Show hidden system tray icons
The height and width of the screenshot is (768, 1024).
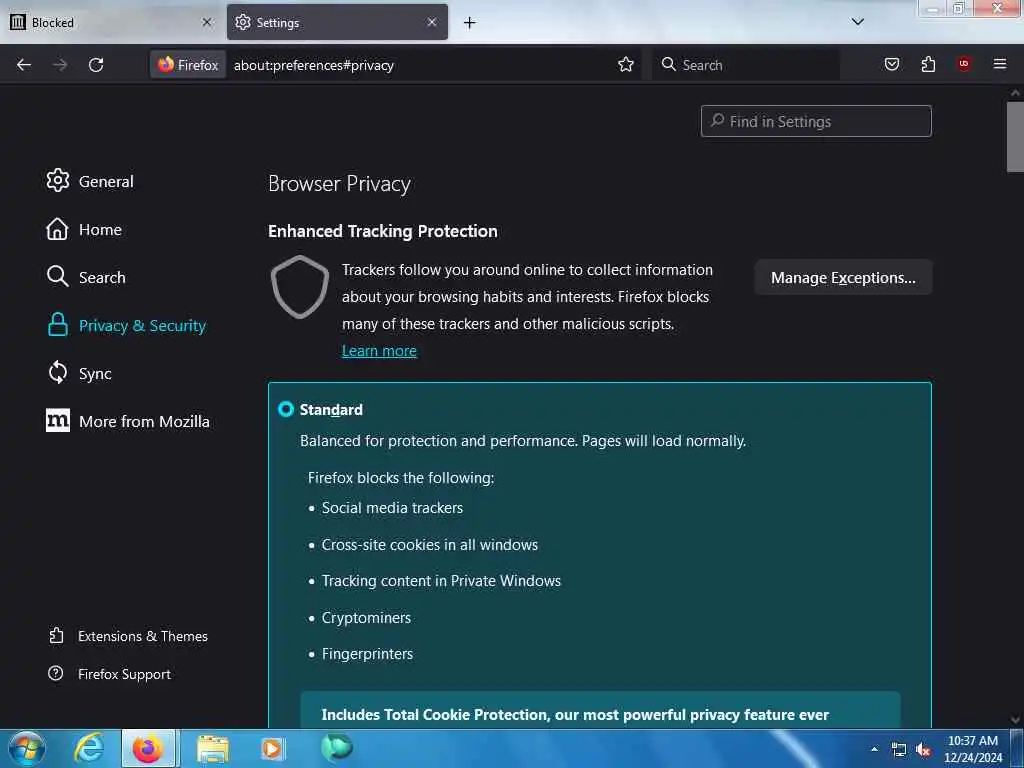[874, 749]
